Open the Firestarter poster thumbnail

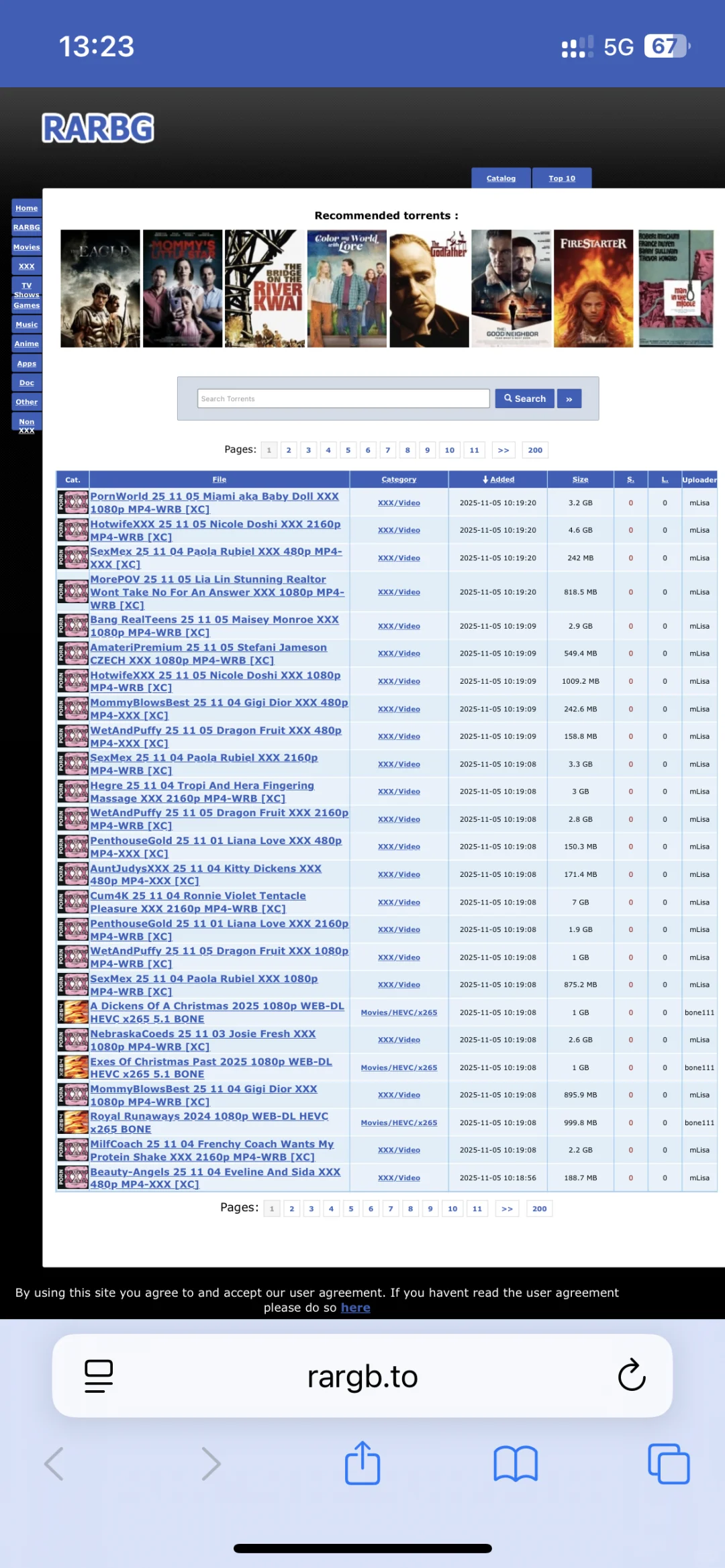click(593, 289)
